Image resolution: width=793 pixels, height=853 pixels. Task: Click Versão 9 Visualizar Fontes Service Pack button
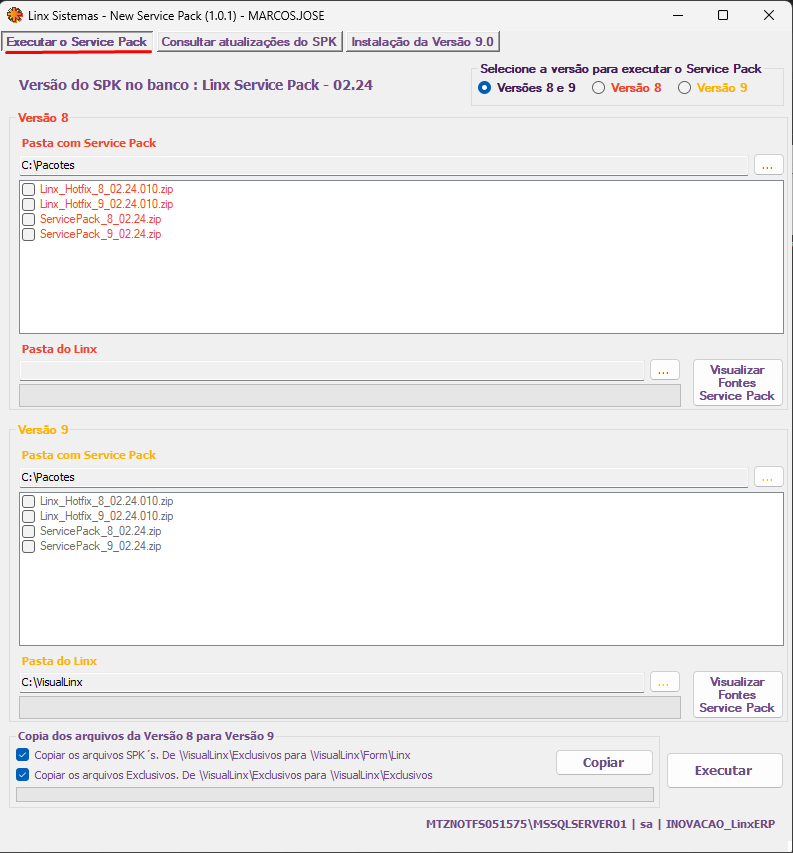click(x=738, y=695)
